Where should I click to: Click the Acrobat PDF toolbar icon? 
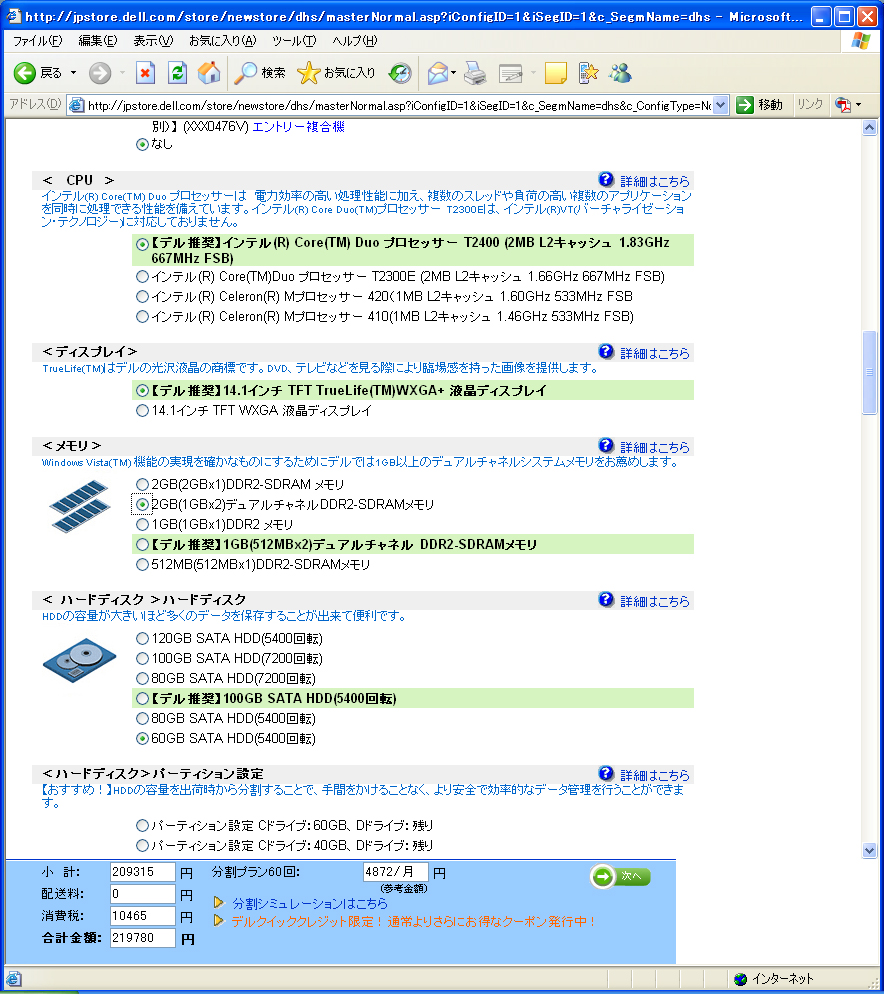click(843, 105)
